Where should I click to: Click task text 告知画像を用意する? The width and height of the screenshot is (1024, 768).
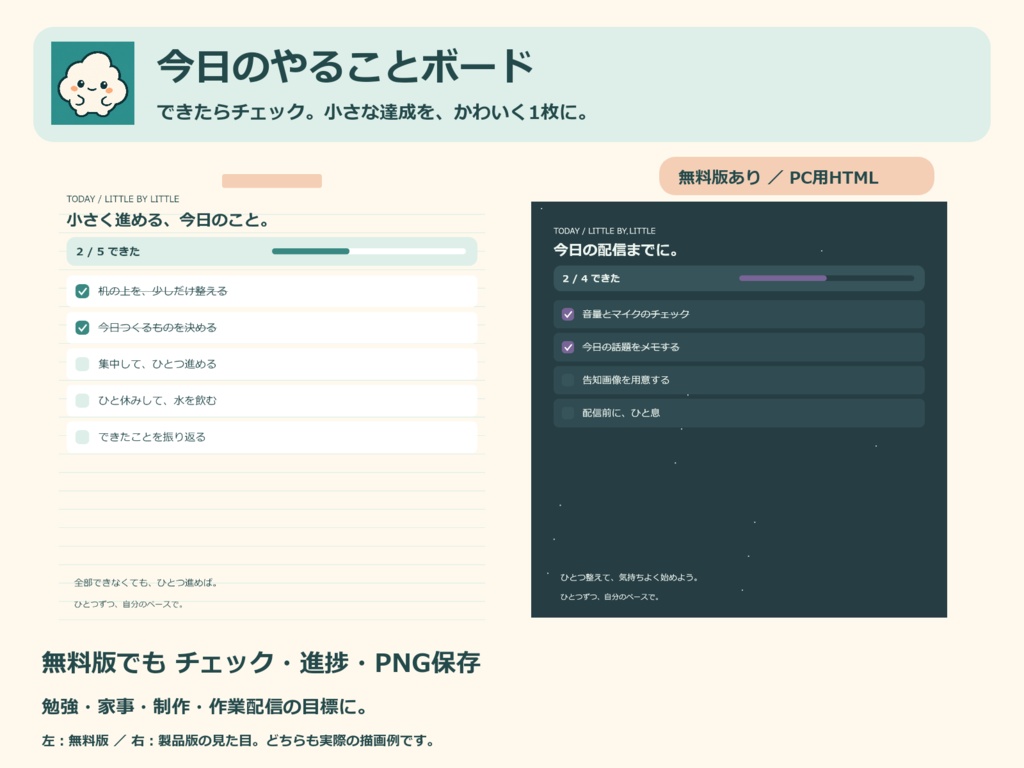point(626,380)
